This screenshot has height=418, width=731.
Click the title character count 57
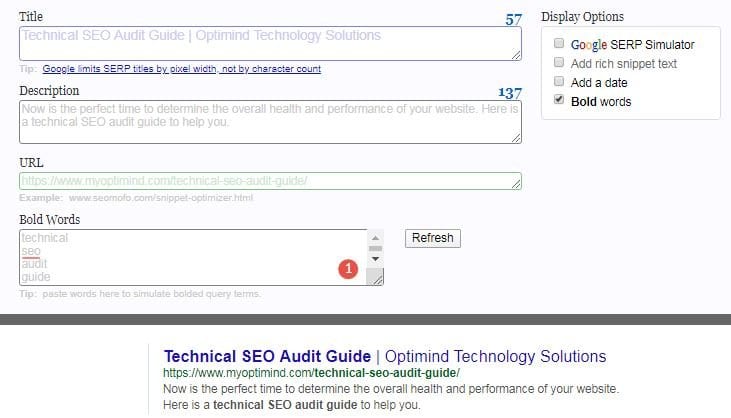(513, 20)
